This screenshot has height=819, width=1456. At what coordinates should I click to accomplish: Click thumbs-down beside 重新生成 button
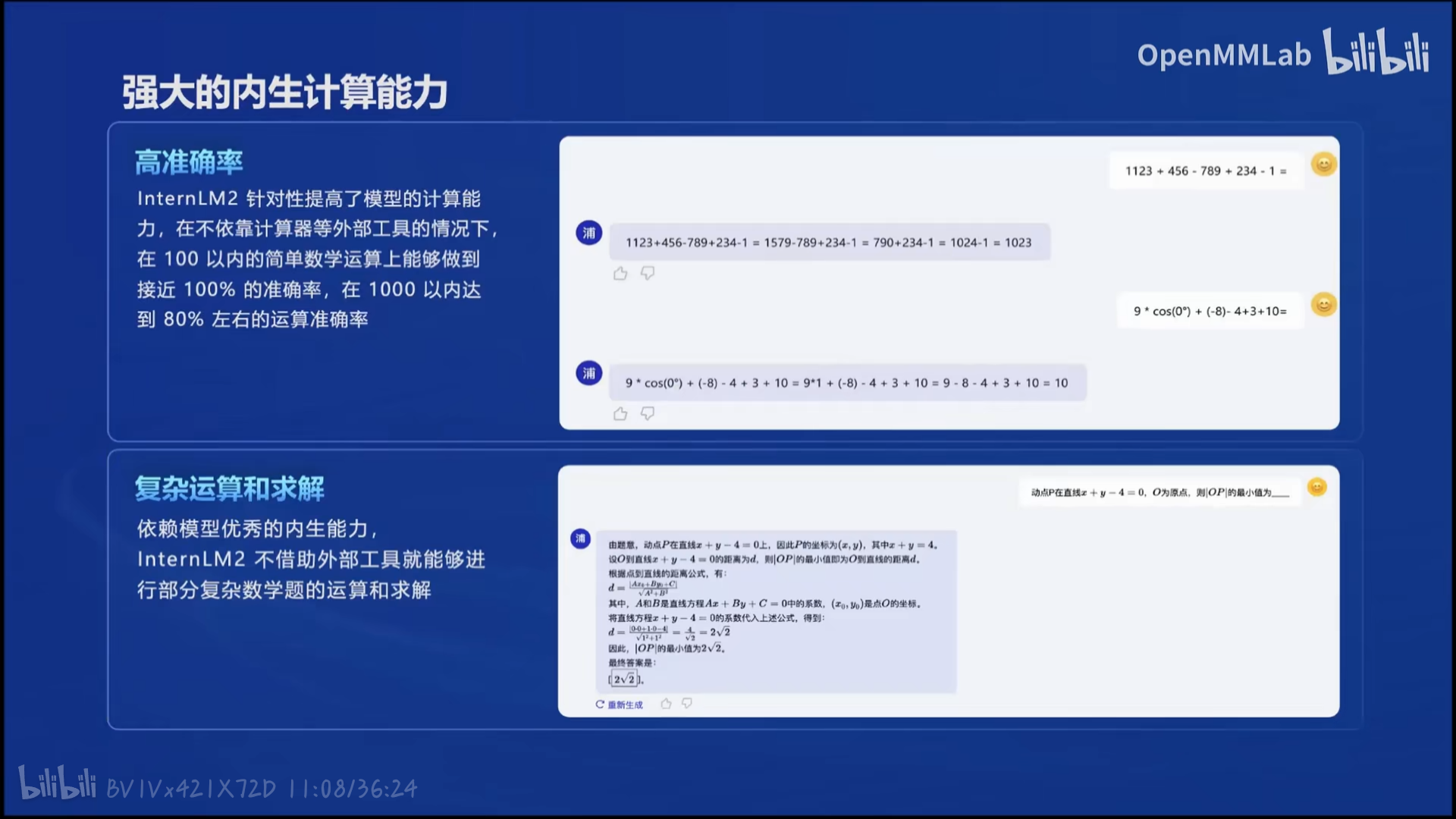point(687,704)
